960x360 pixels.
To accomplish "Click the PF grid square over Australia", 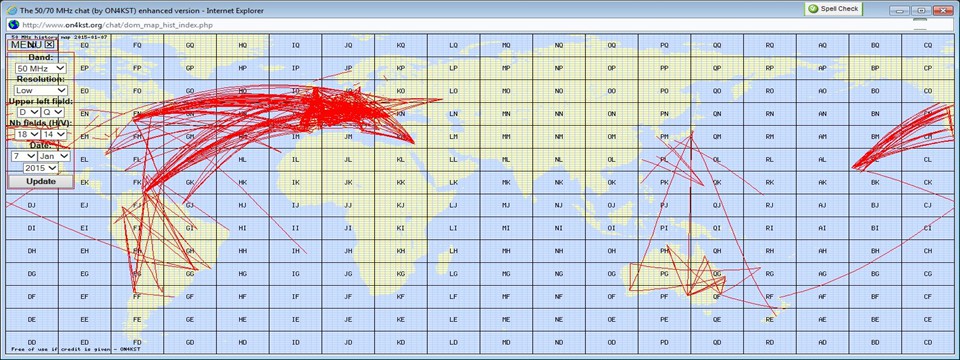I will click(x=664, y=296).
